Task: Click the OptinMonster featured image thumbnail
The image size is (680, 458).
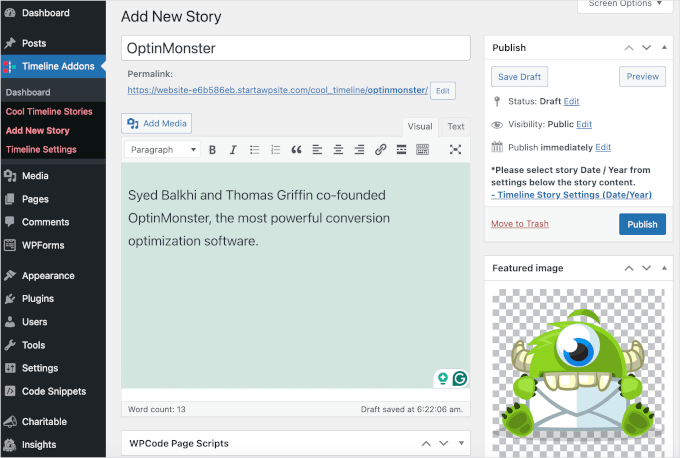Action: 578,373
